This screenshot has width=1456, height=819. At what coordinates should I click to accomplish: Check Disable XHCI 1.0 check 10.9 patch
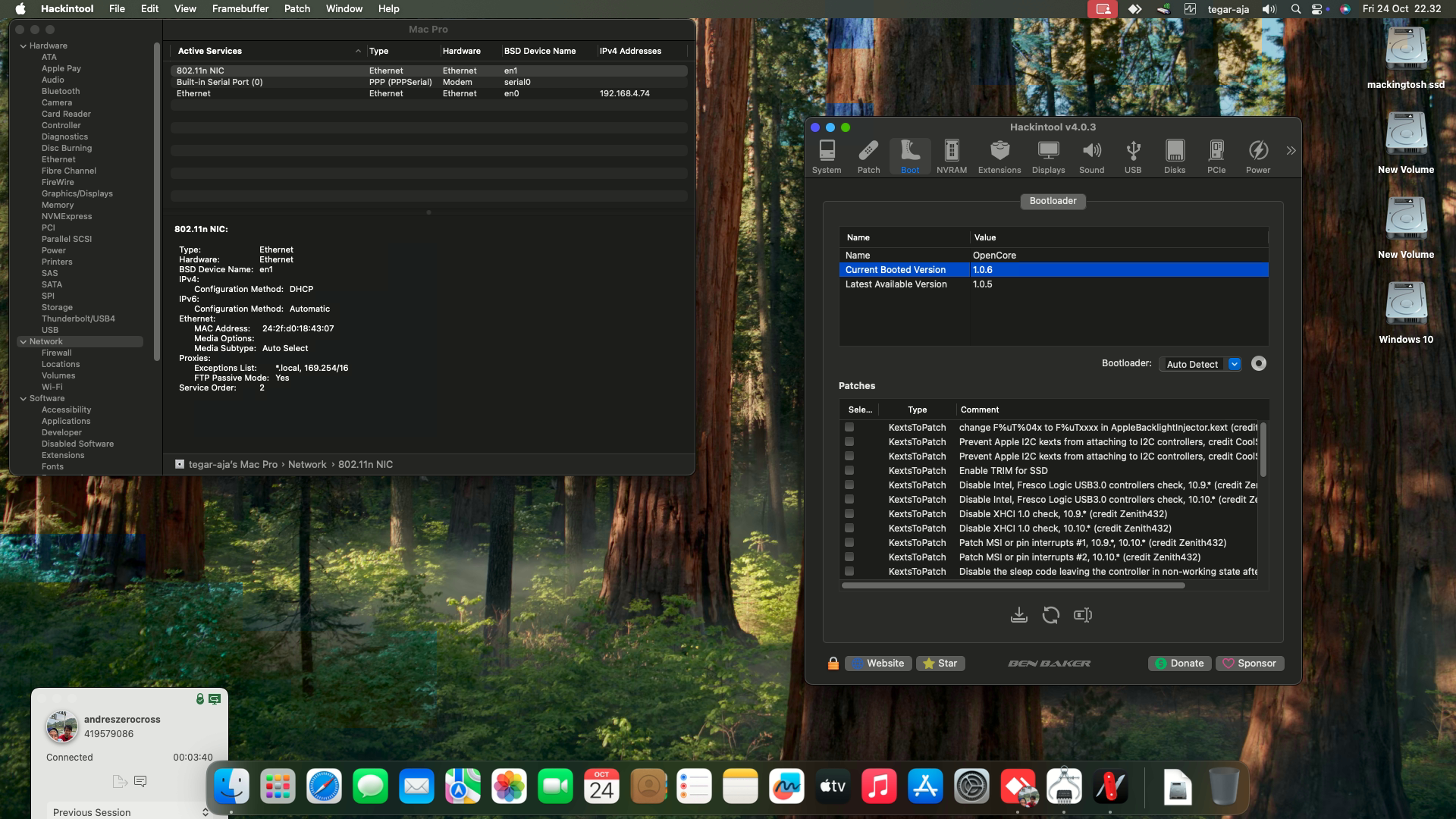pyautogui.click(x=849, y=514)
